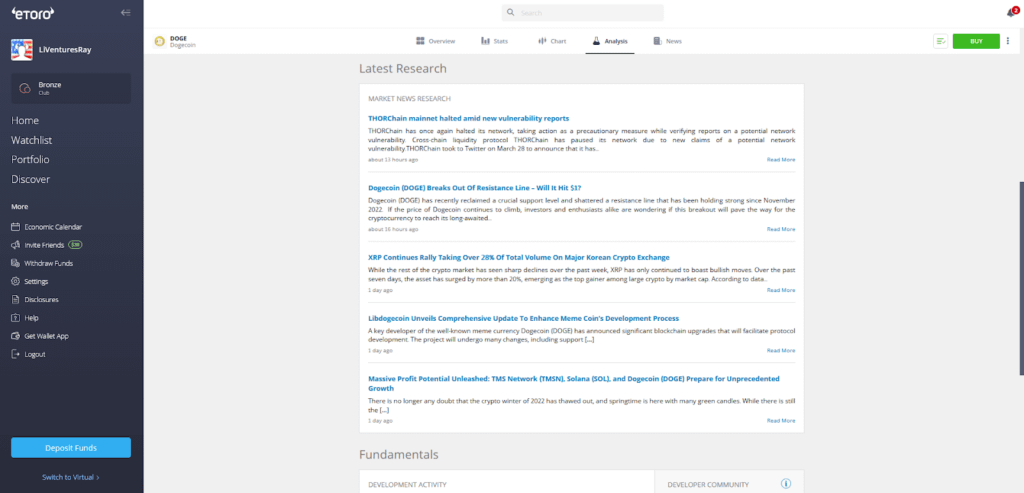Click the green BUY button
The width and height of the screenshot is (1024, 493).
976,41
